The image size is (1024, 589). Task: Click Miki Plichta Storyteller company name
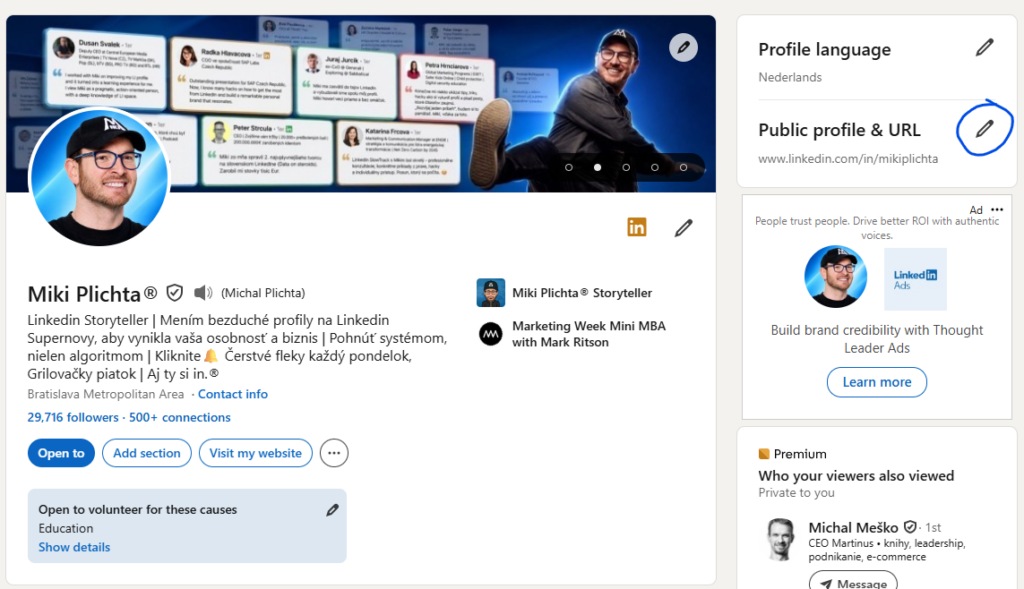(582, 293)
